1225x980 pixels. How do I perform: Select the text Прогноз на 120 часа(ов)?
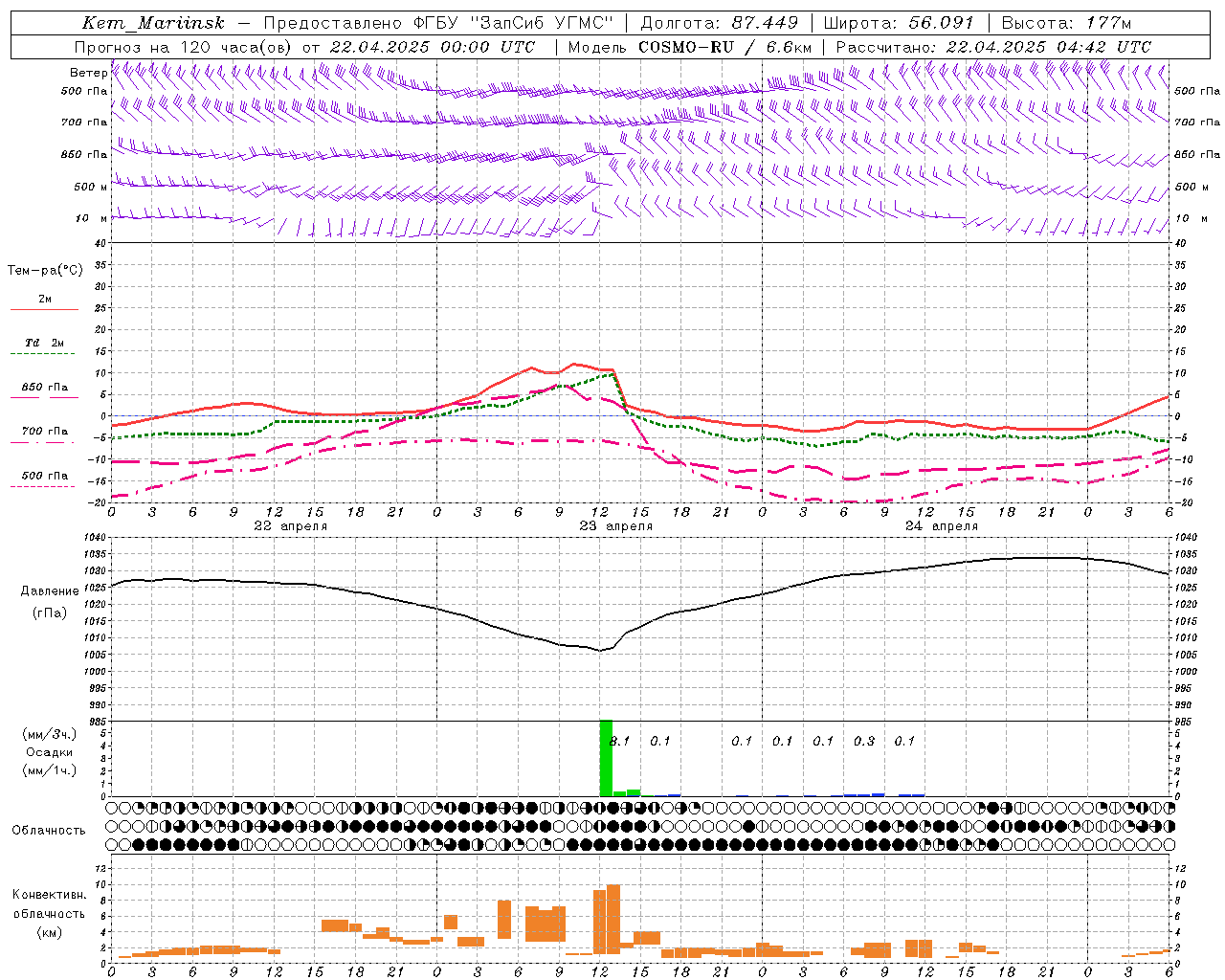coord(185,47)
